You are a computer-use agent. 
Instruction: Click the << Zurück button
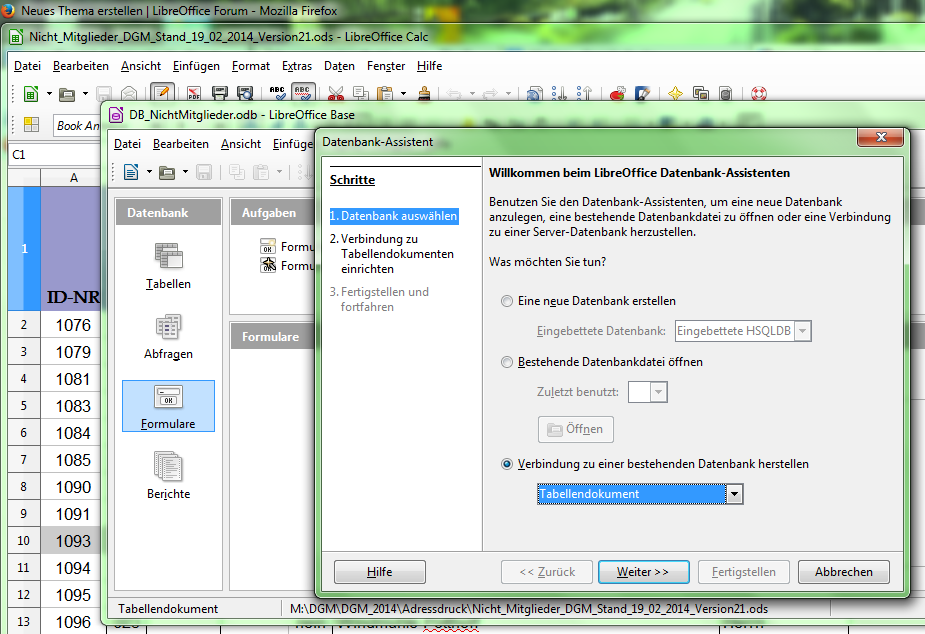547,572
